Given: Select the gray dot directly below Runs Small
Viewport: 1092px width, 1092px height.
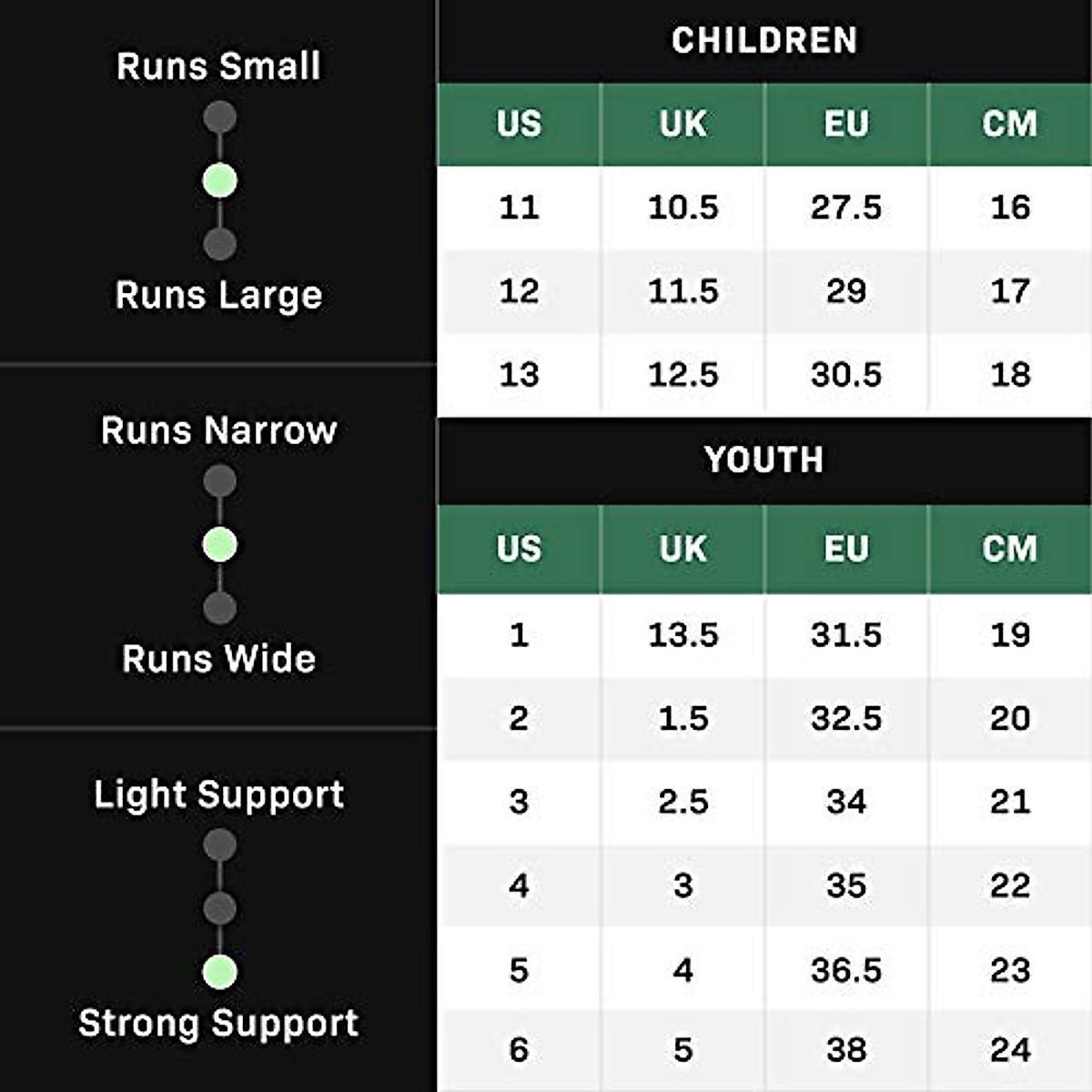Looking at the screenshot, I should [x=219, y=117].
